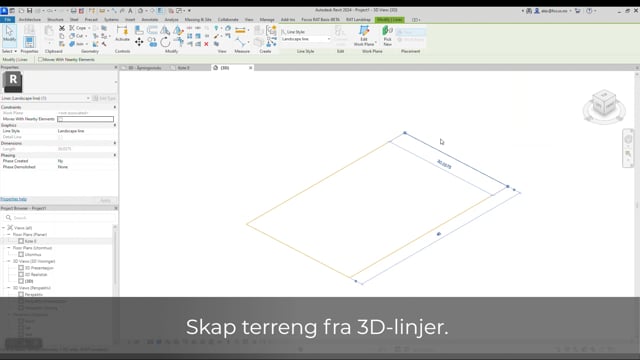Switch to the Massing & Site tab
Image resolution: width=640 pixels, height=360 pixels.
pyautogui.click(x=198, y=20)
